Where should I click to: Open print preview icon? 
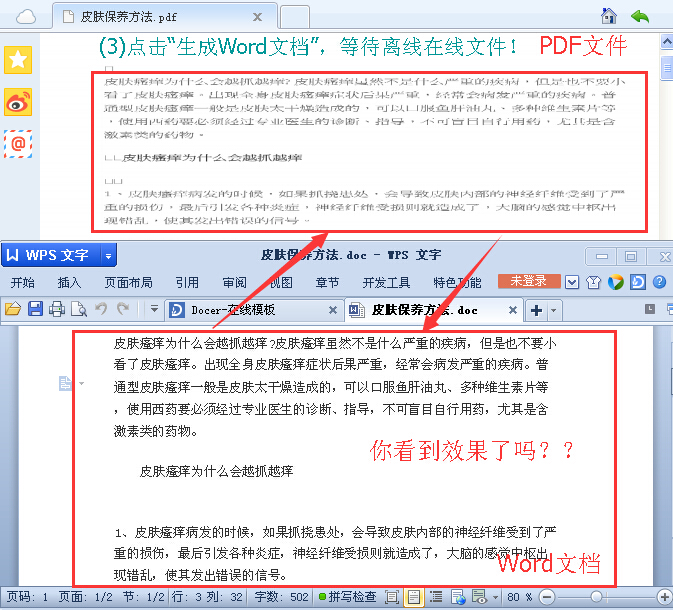(79, 309)
